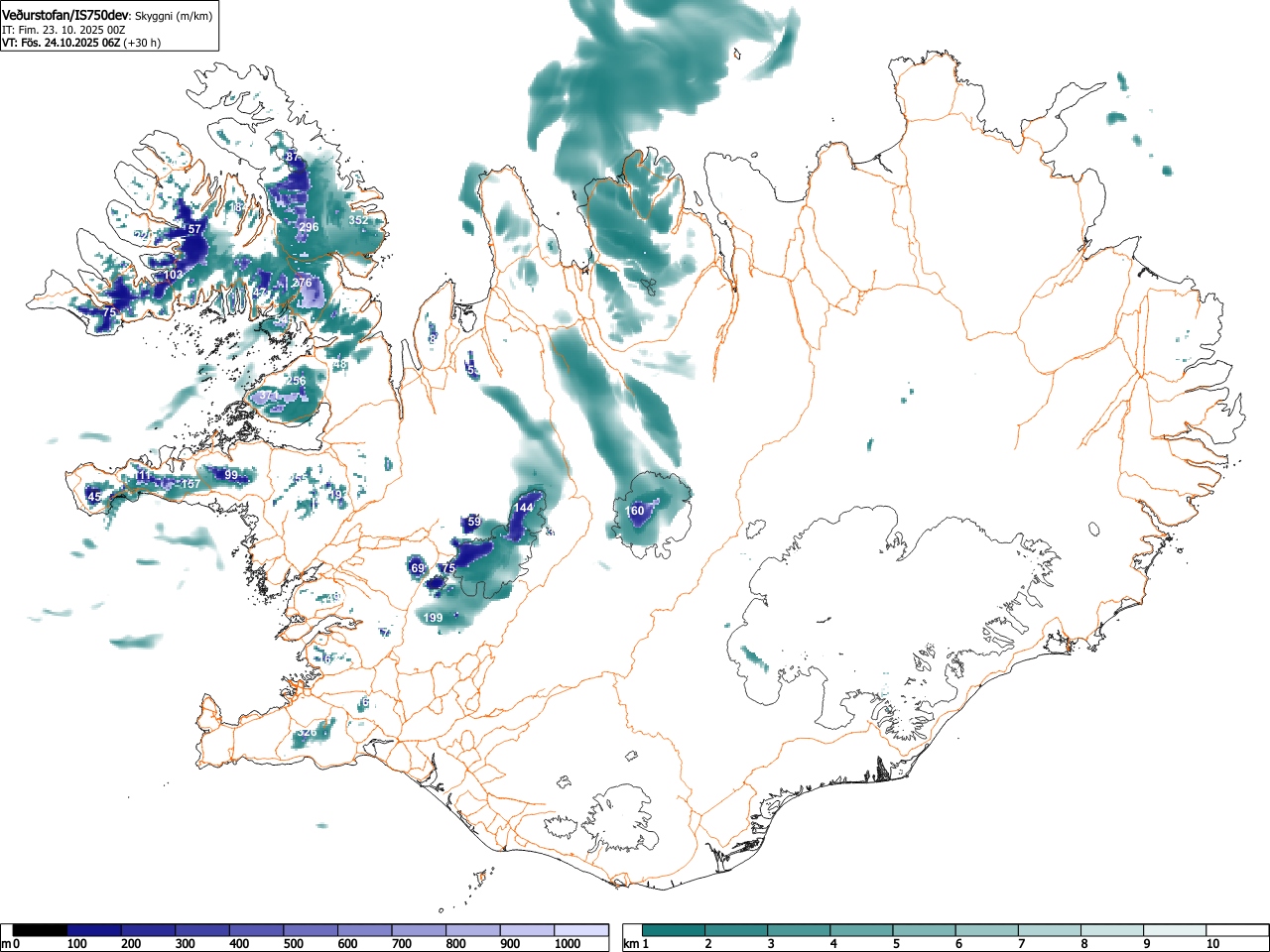Screen dimensions: 1270x952
Task: Click the visibility value 160 on the glacier
Action: point(635,511)
